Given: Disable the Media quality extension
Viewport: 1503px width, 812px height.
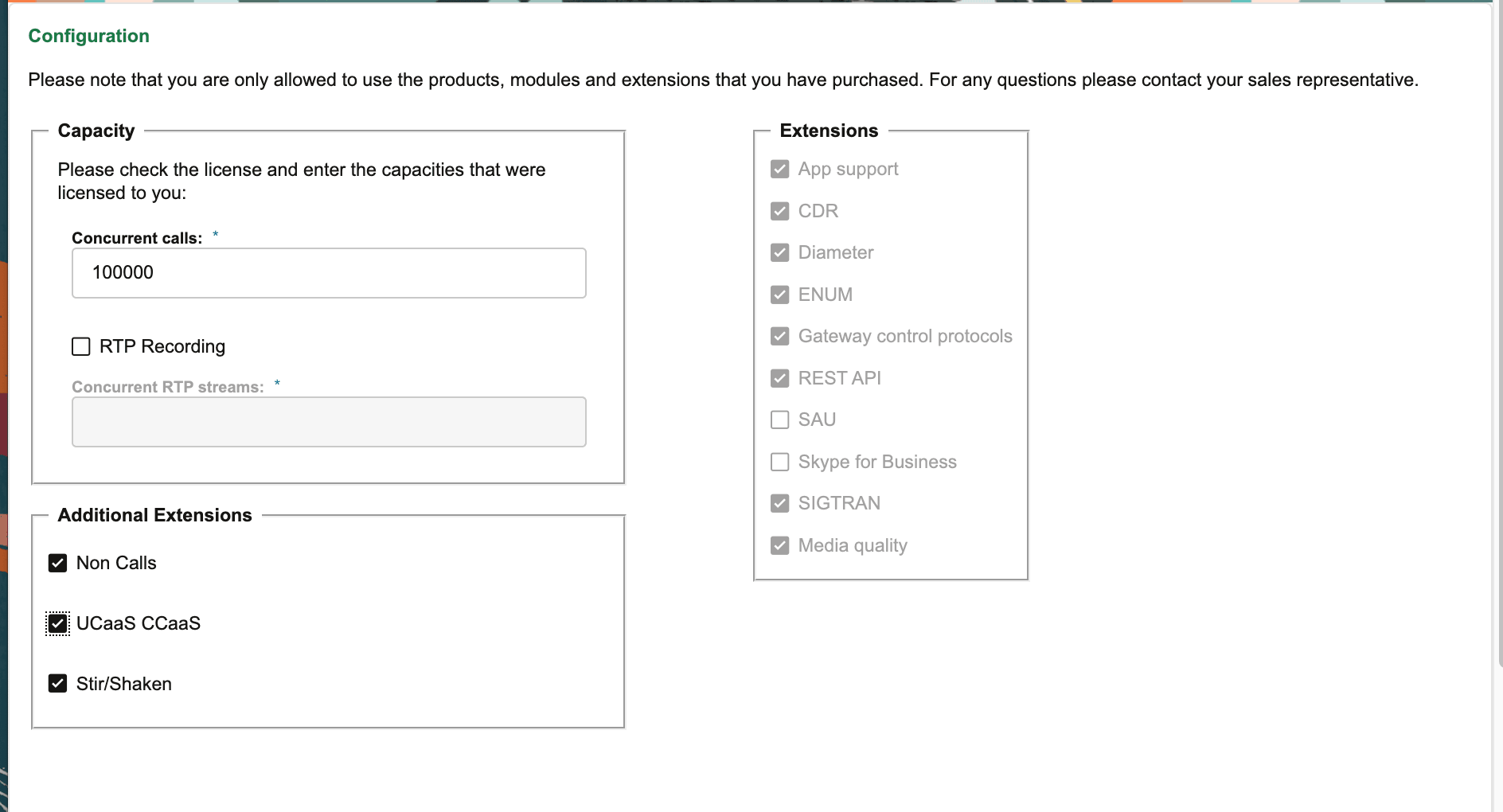Looking at the screenshot, I should (779, 545).
